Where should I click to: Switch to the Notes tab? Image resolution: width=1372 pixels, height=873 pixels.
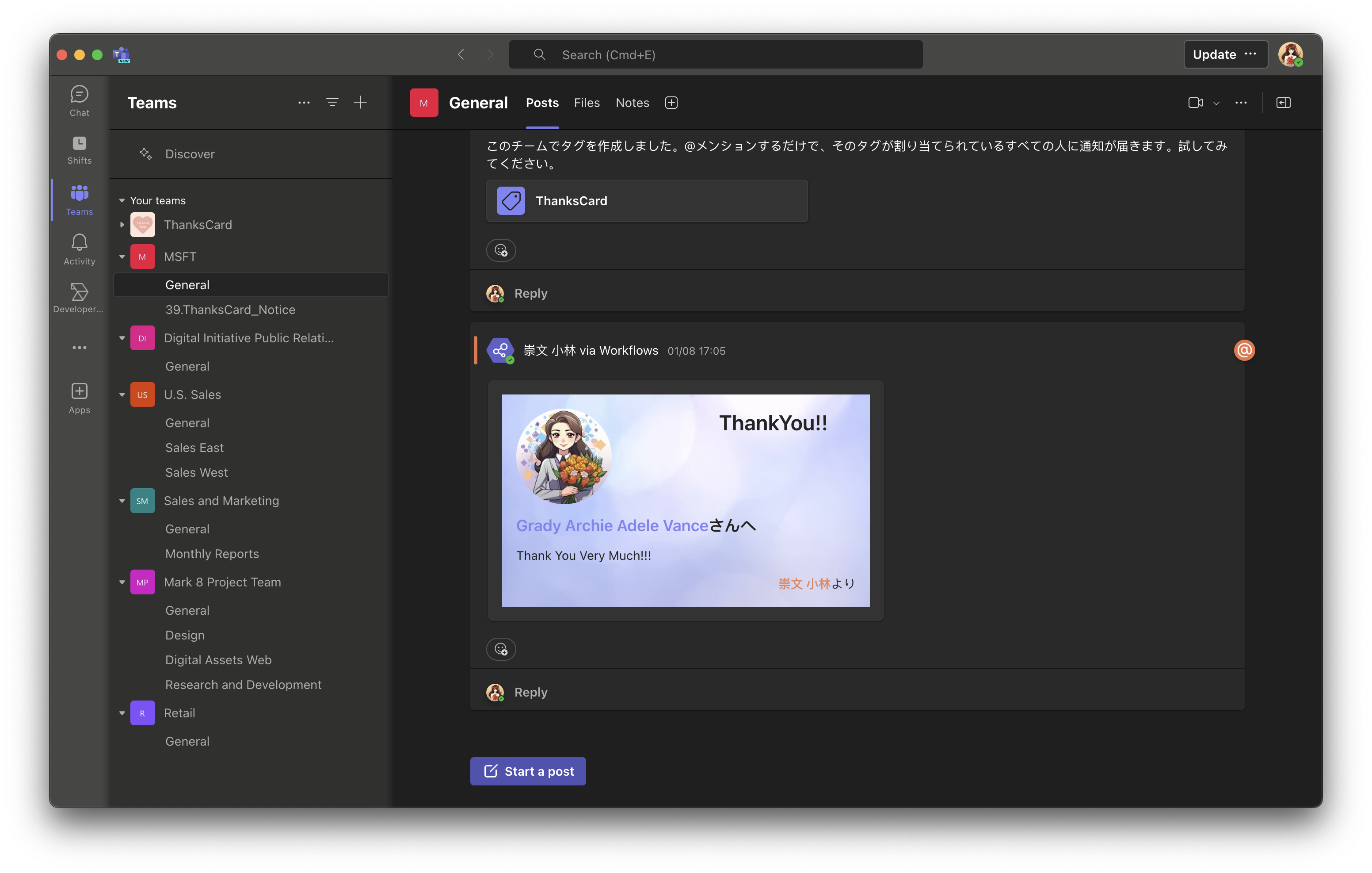point(632,103)
